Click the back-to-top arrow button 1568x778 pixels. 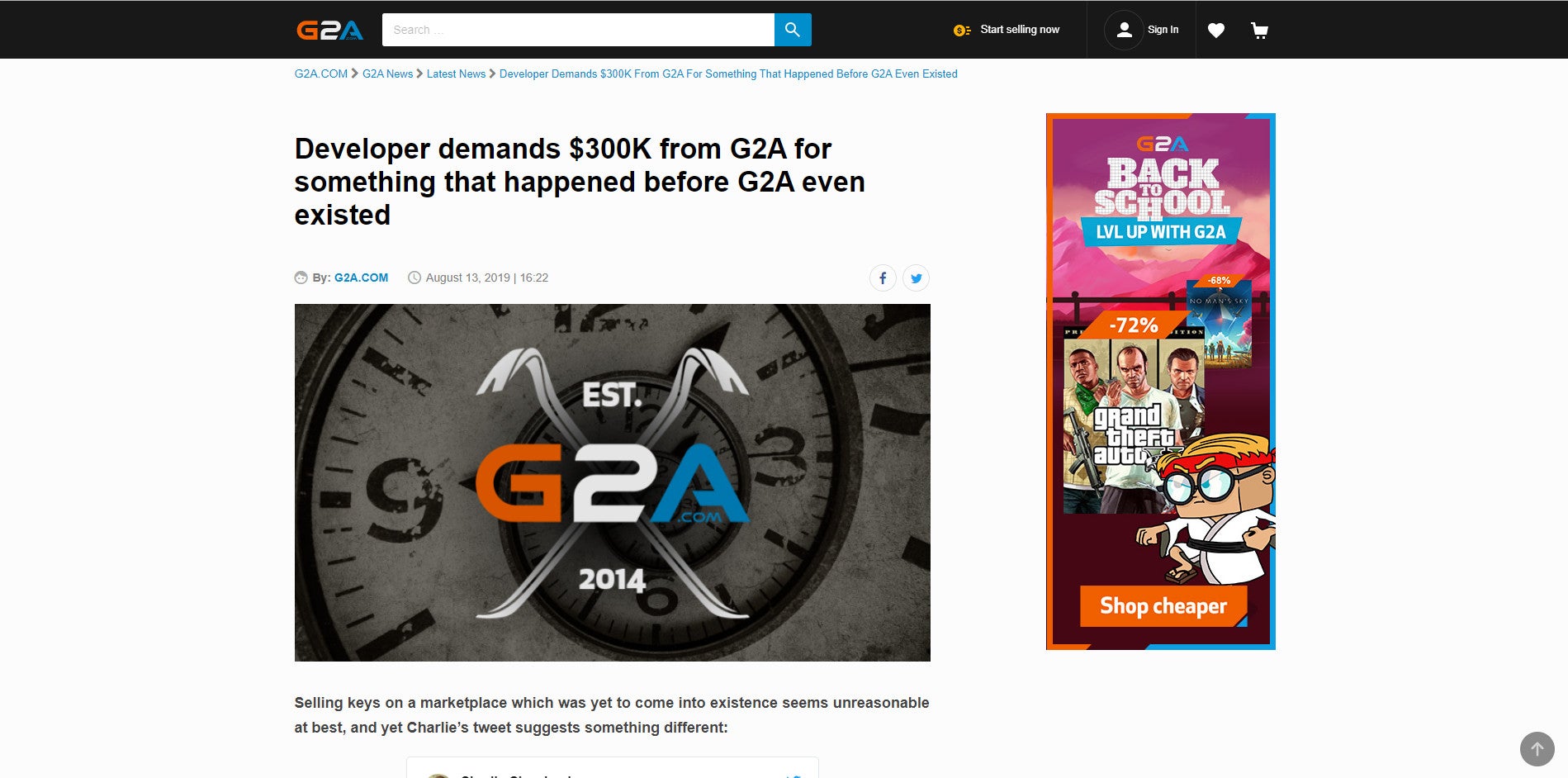(1537, 749)
